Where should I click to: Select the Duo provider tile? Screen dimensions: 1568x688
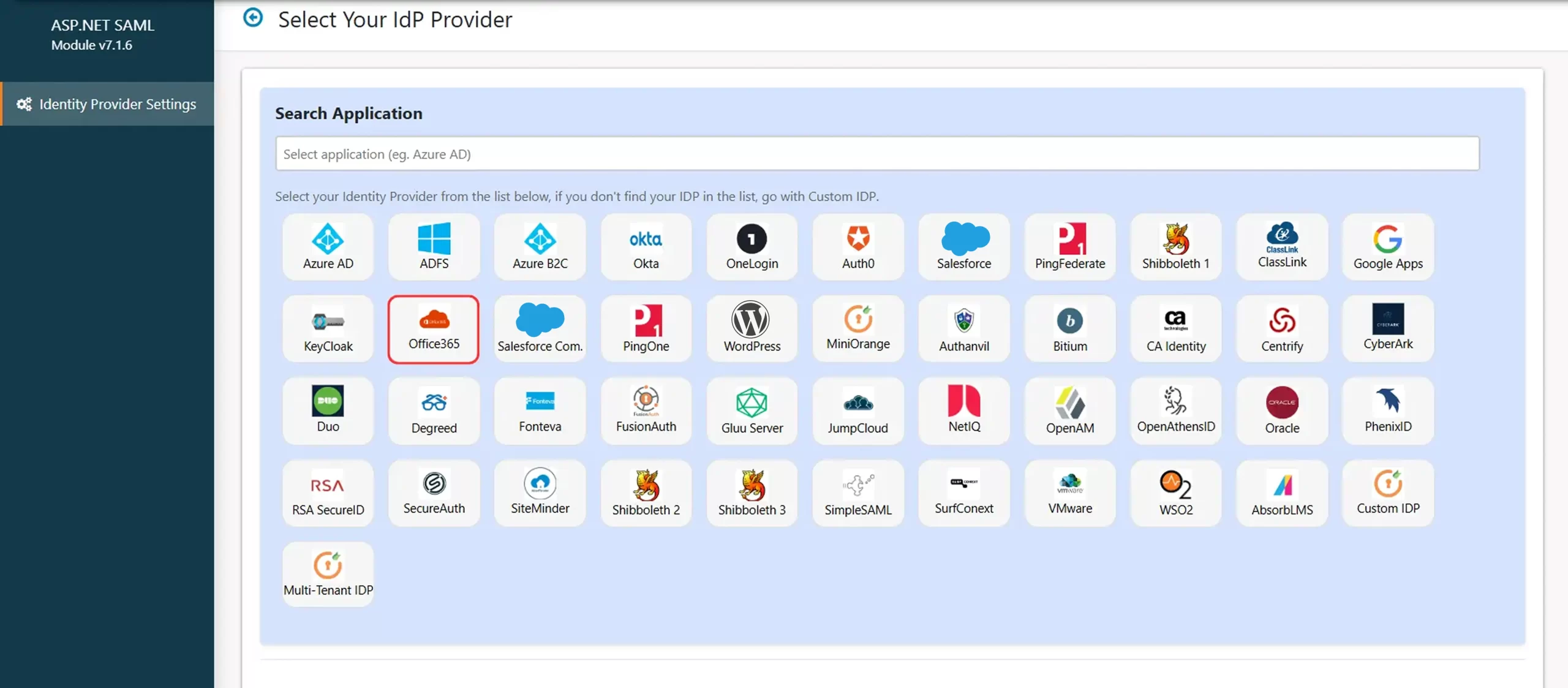(x=328, y=411)
